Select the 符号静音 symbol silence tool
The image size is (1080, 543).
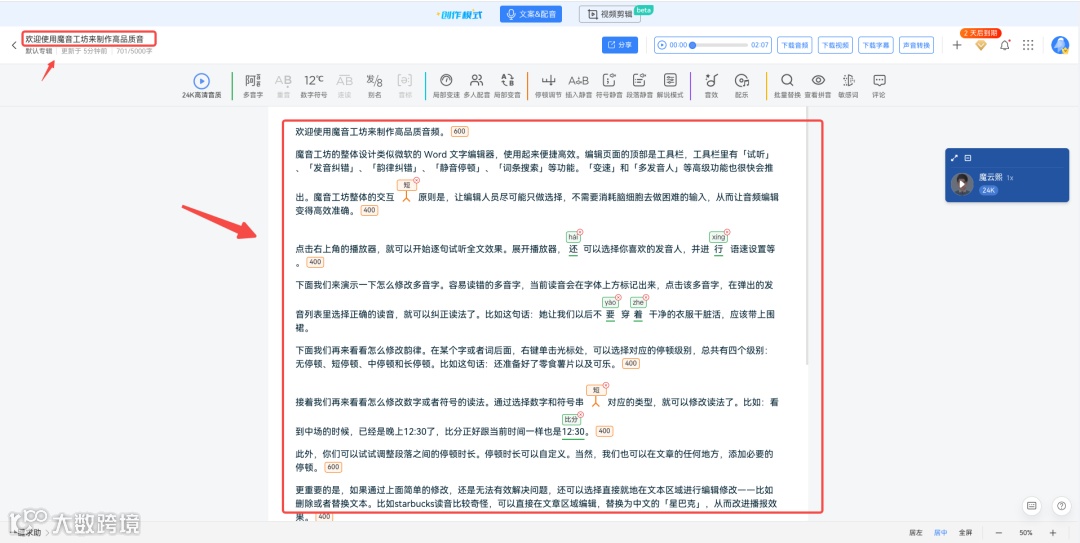(x=609, y=86)
